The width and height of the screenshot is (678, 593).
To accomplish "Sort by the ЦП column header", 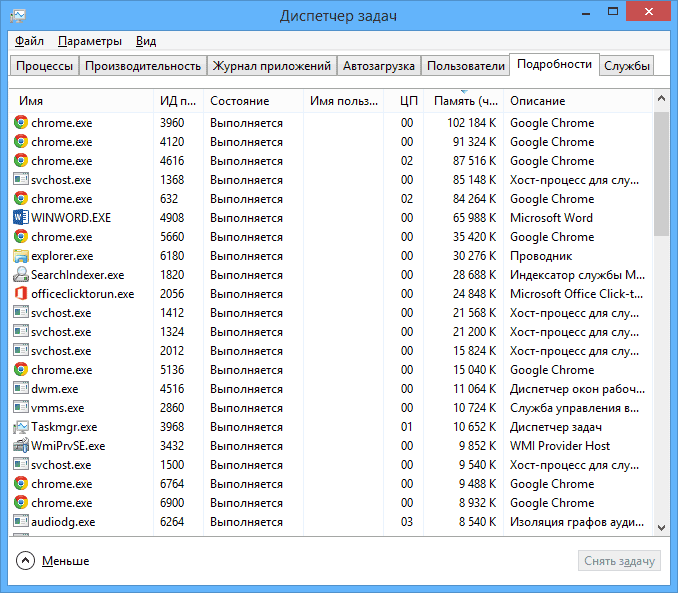I will tap(403, 101).
